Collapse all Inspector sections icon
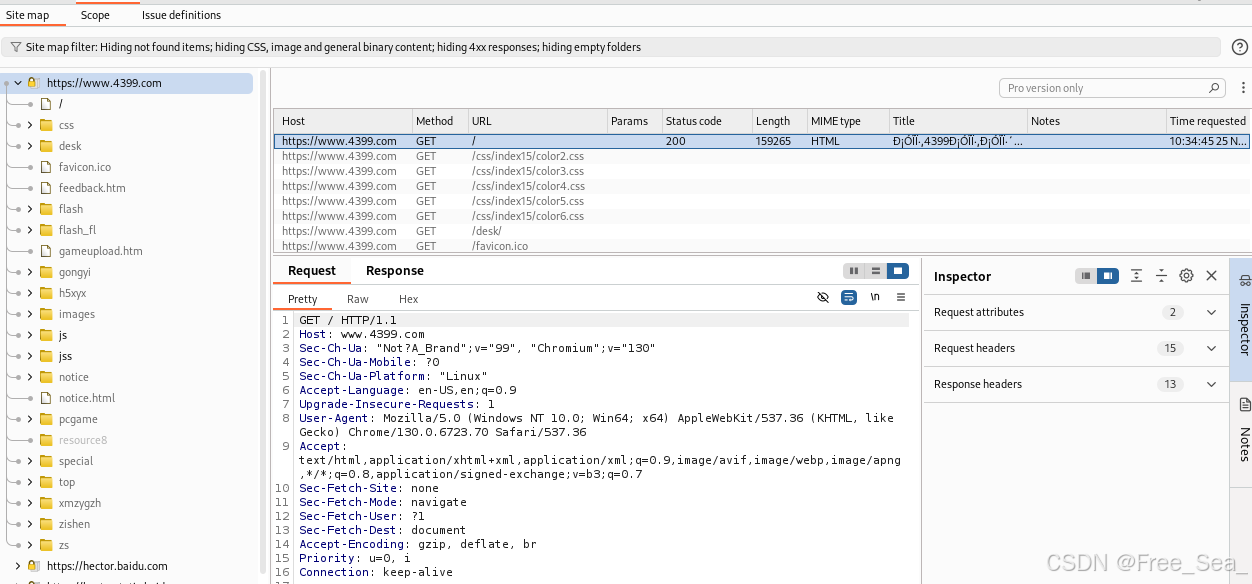The image size is (1252, 584). tap(1161, 276)
